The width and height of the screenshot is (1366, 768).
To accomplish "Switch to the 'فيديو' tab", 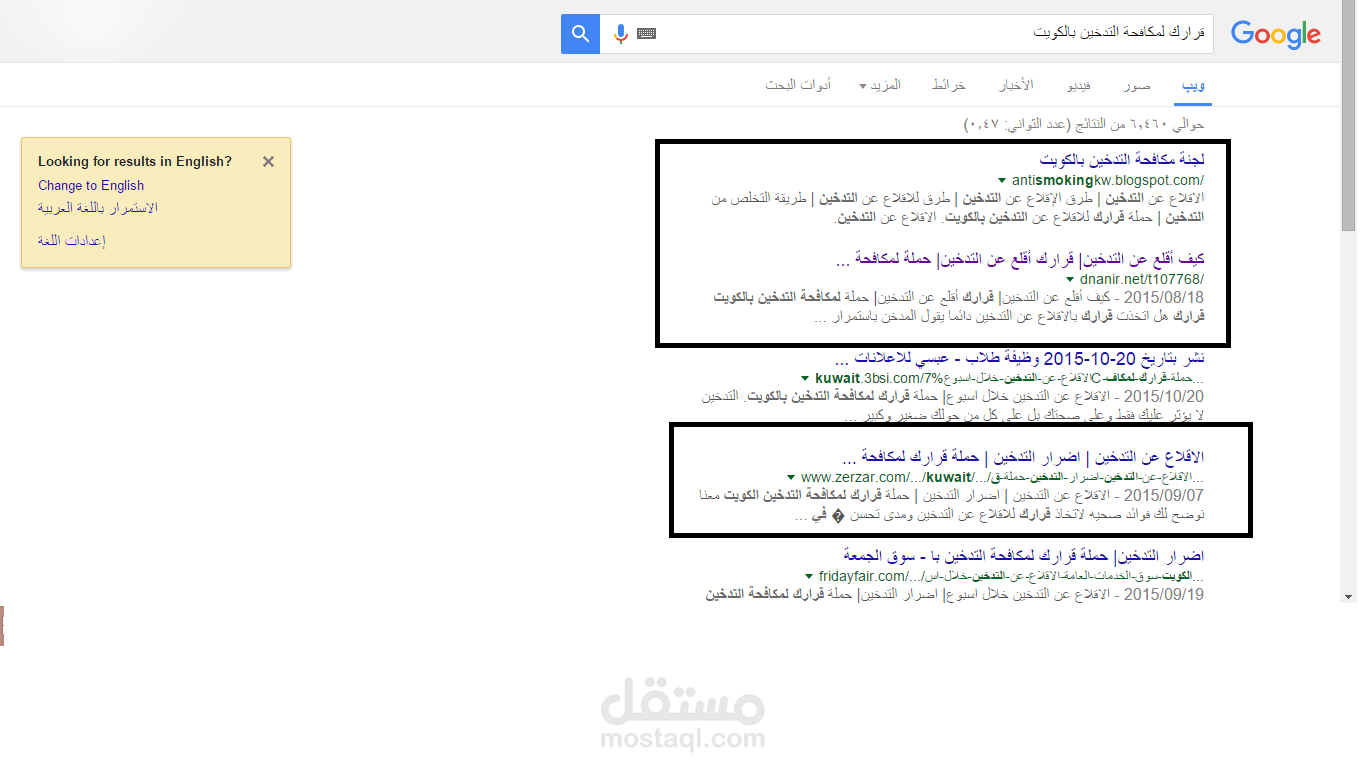I will point(1079,85).
